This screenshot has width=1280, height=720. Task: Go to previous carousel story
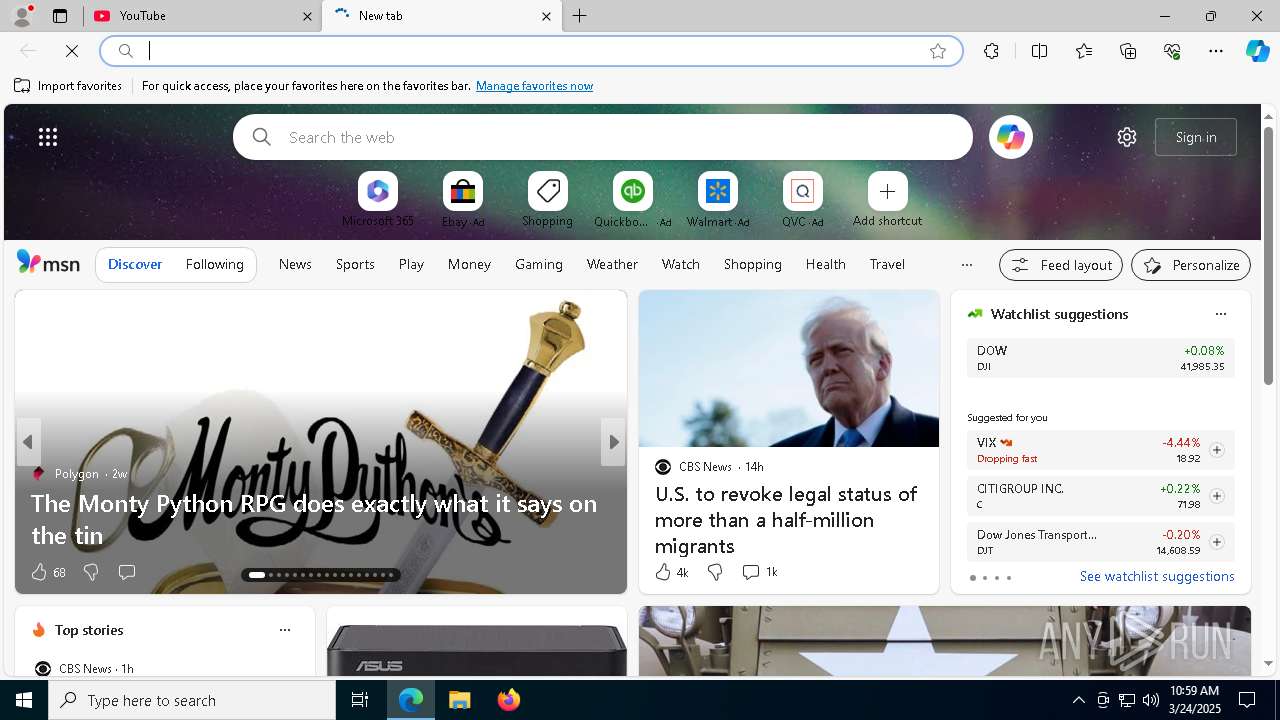pos(28,442)
